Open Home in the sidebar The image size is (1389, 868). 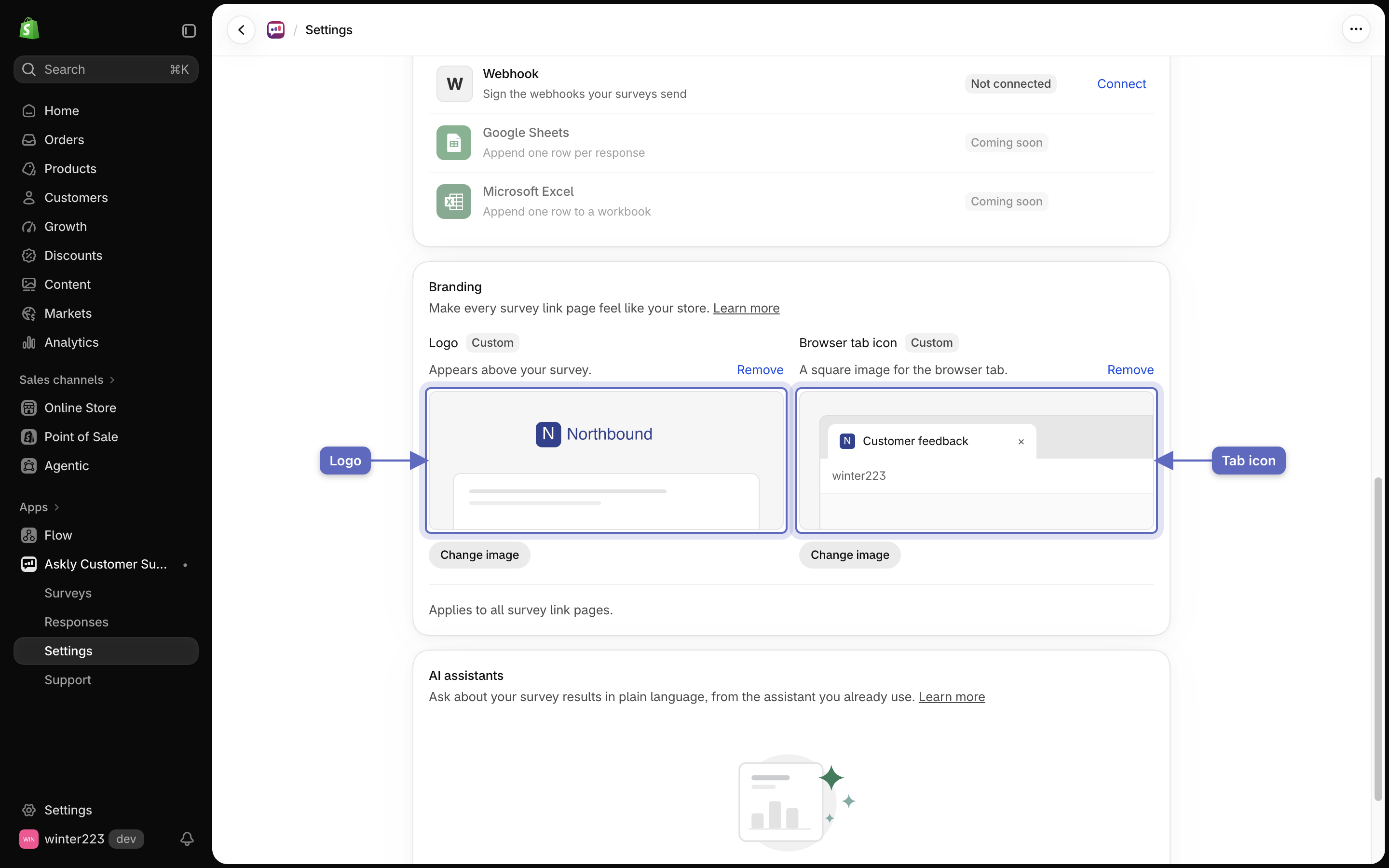pyautogui.click(x=106, y=111)
